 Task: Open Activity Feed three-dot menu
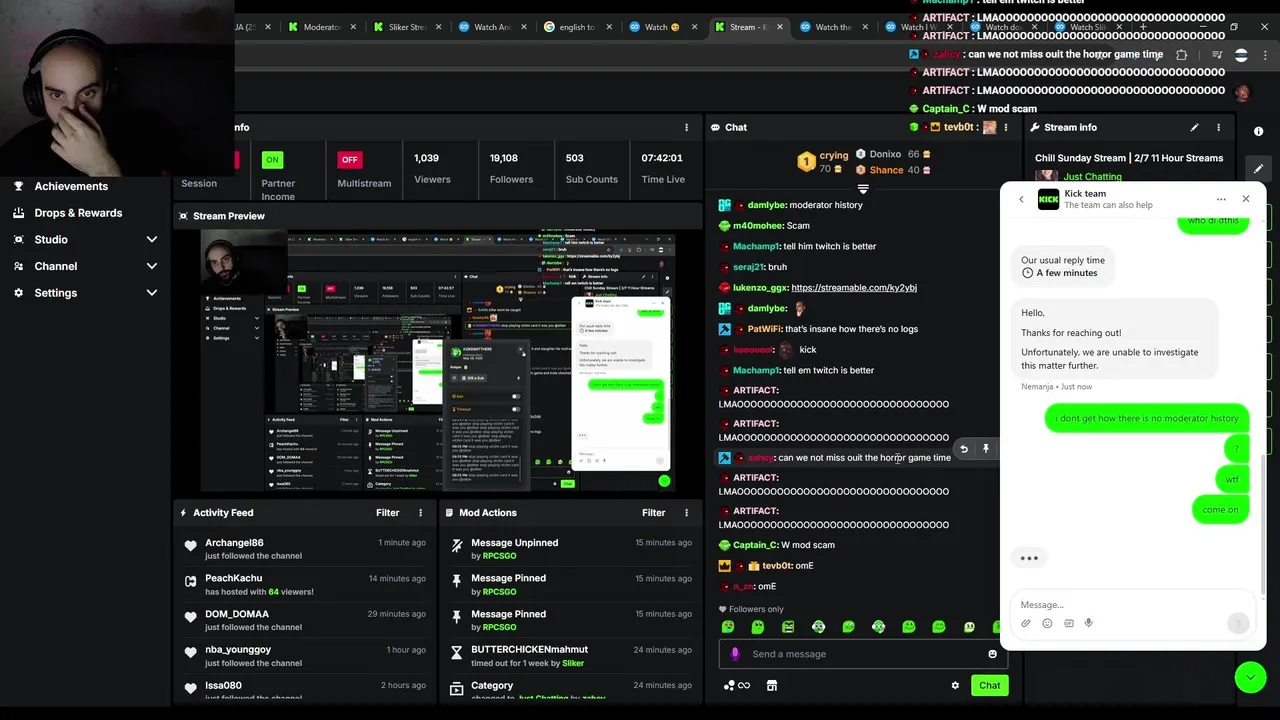[x=420, y=513]
